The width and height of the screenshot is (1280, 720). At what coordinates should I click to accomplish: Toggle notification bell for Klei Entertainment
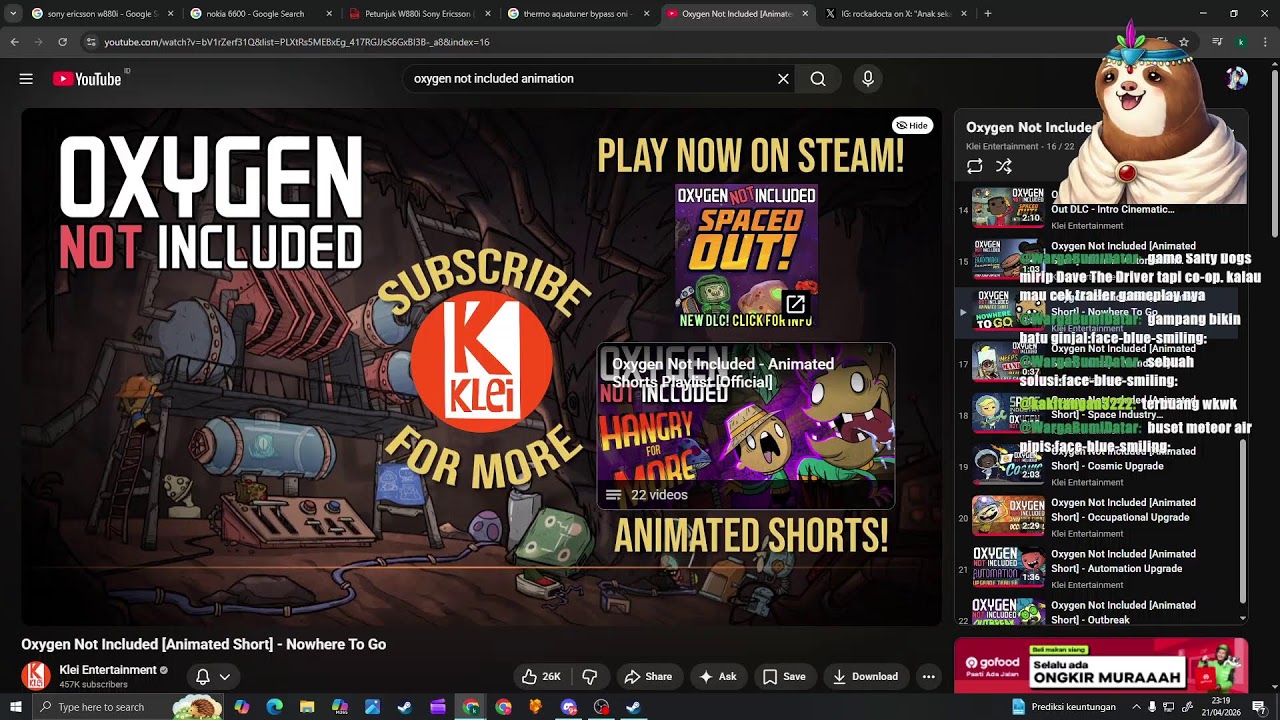(x=203, y=677)
